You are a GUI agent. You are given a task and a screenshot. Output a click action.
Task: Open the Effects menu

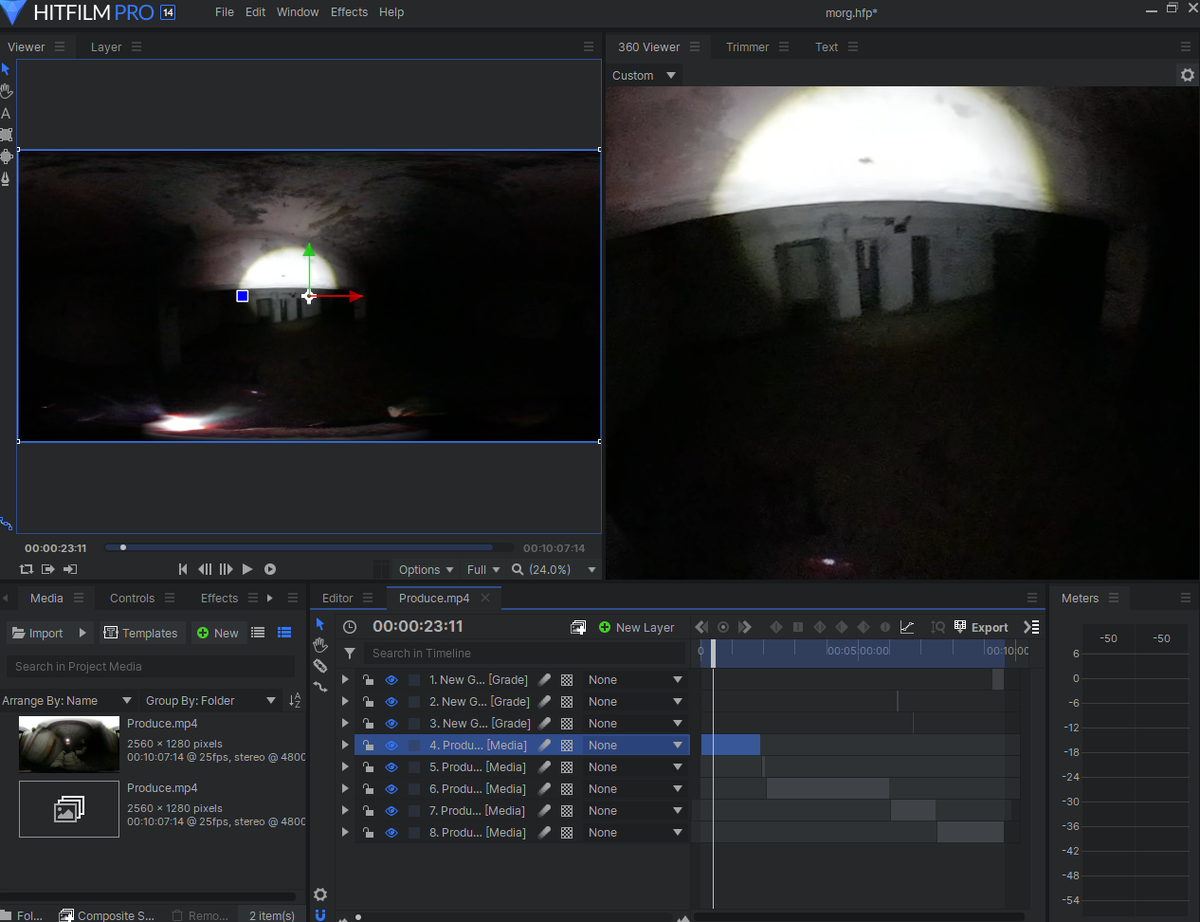tap(349, 12)
